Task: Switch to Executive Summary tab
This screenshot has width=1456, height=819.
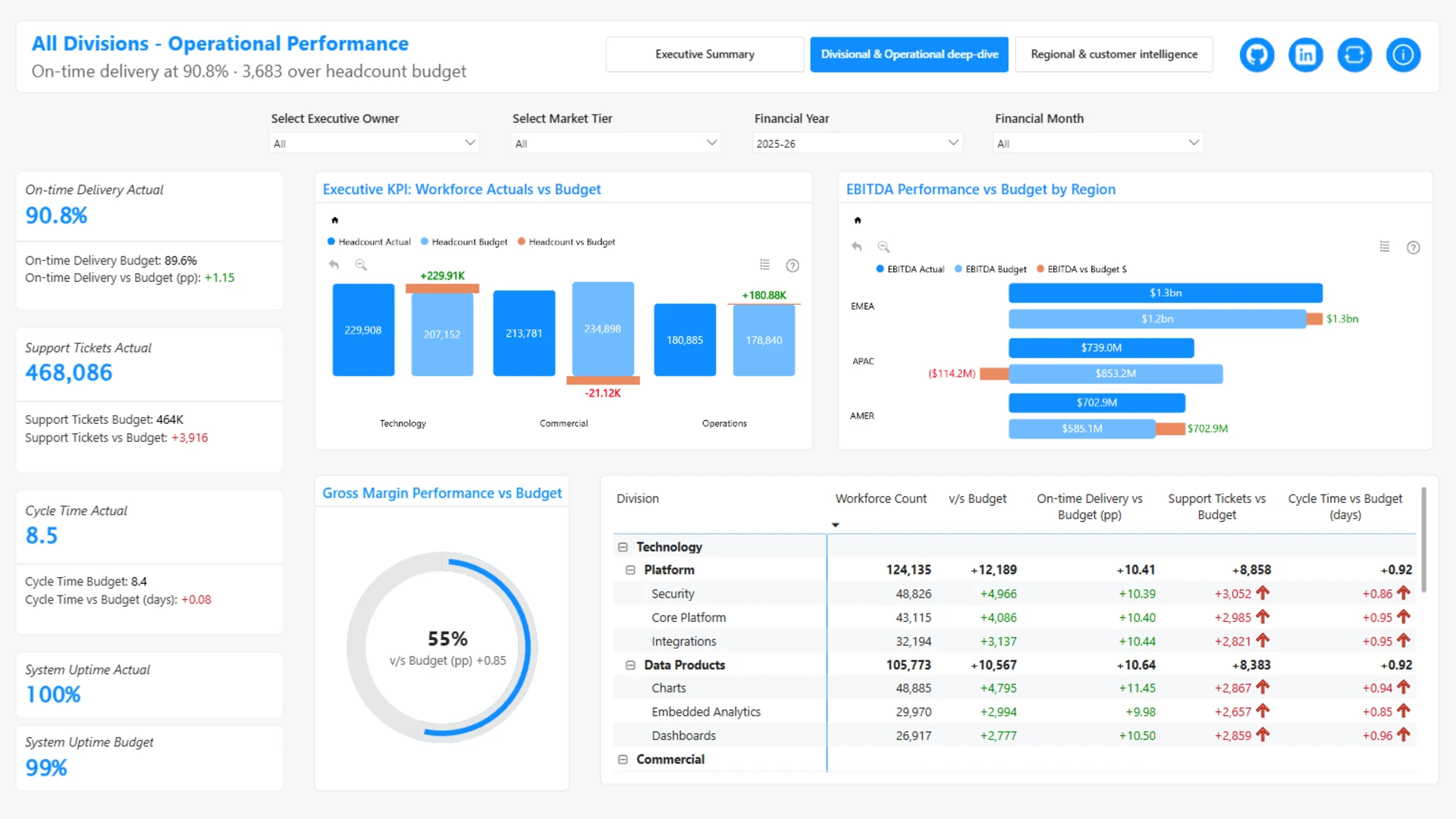Action: (x=704, y=55)
